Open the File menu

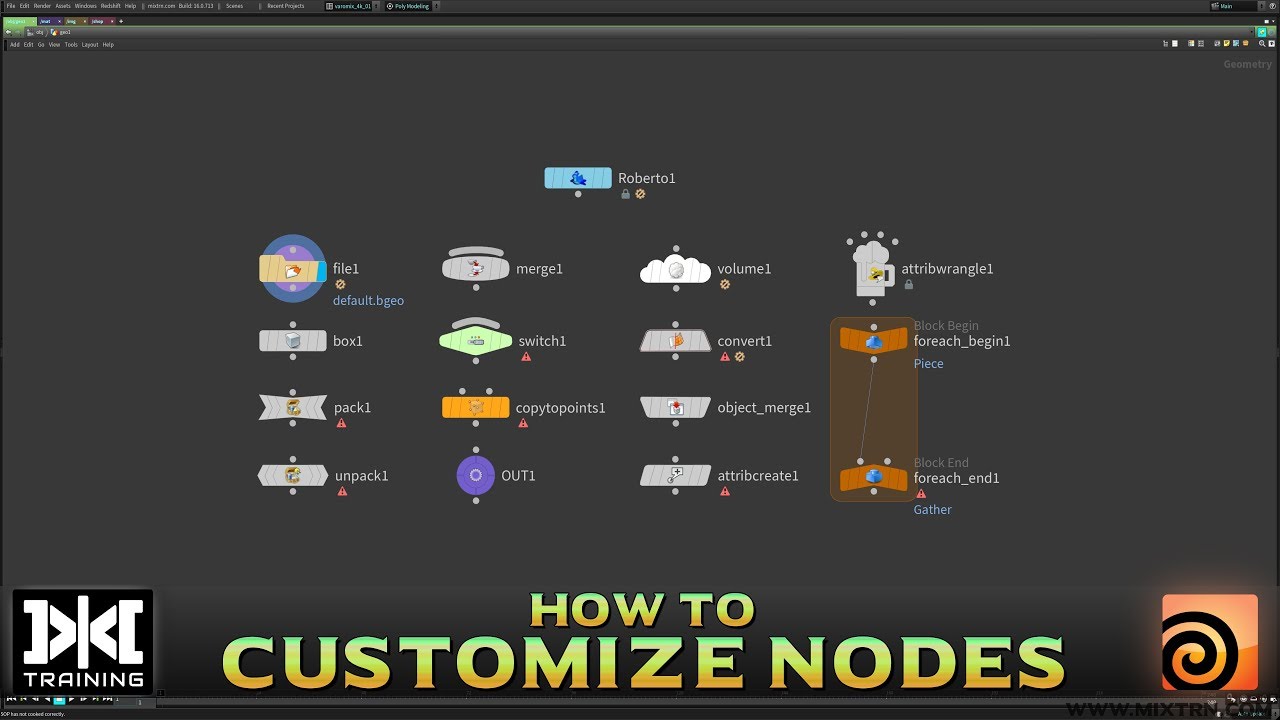click(x=11, y=6)
